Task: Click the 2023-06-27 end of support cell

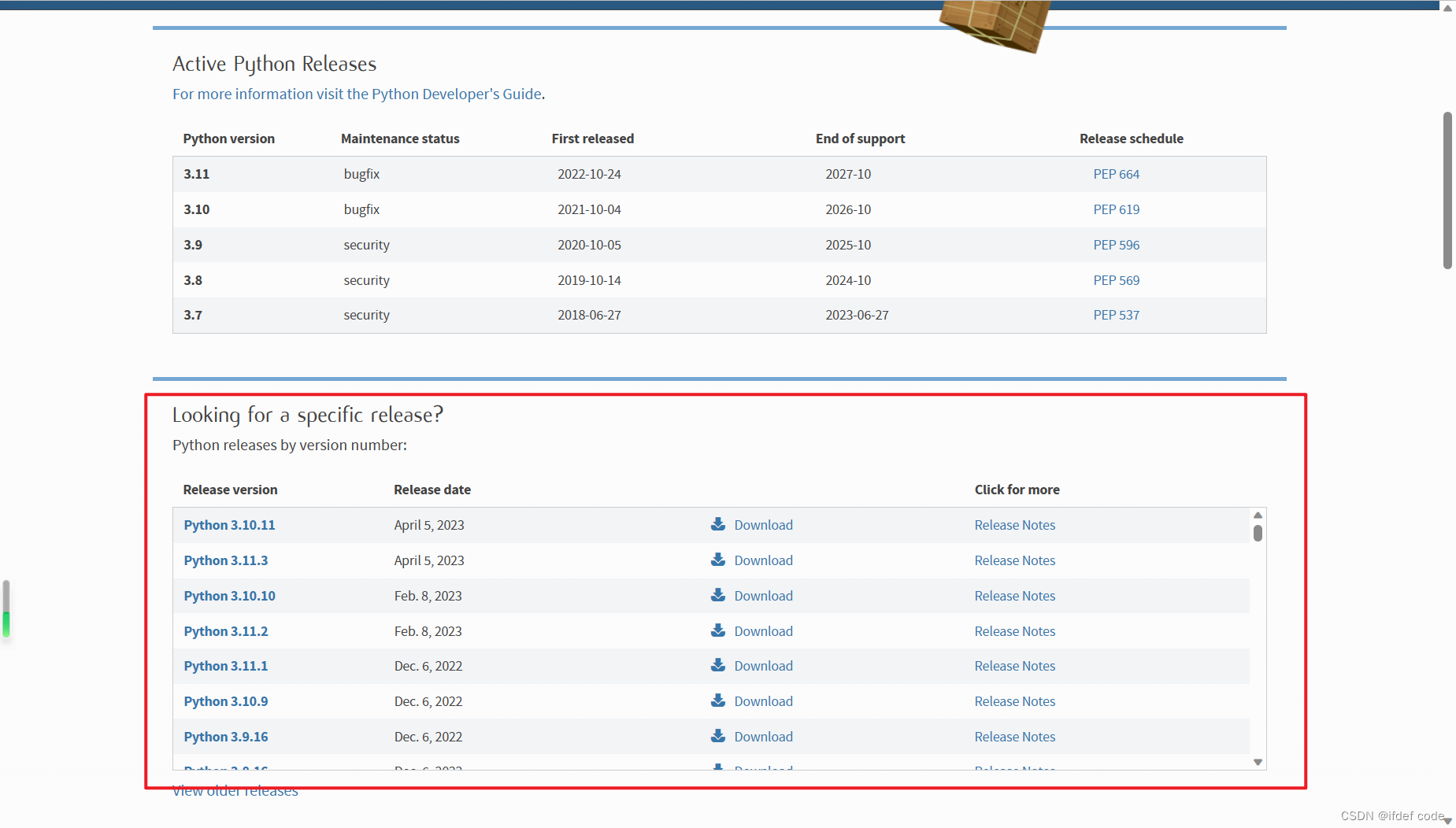Action: pyautogui.click(x=857, y=315)
